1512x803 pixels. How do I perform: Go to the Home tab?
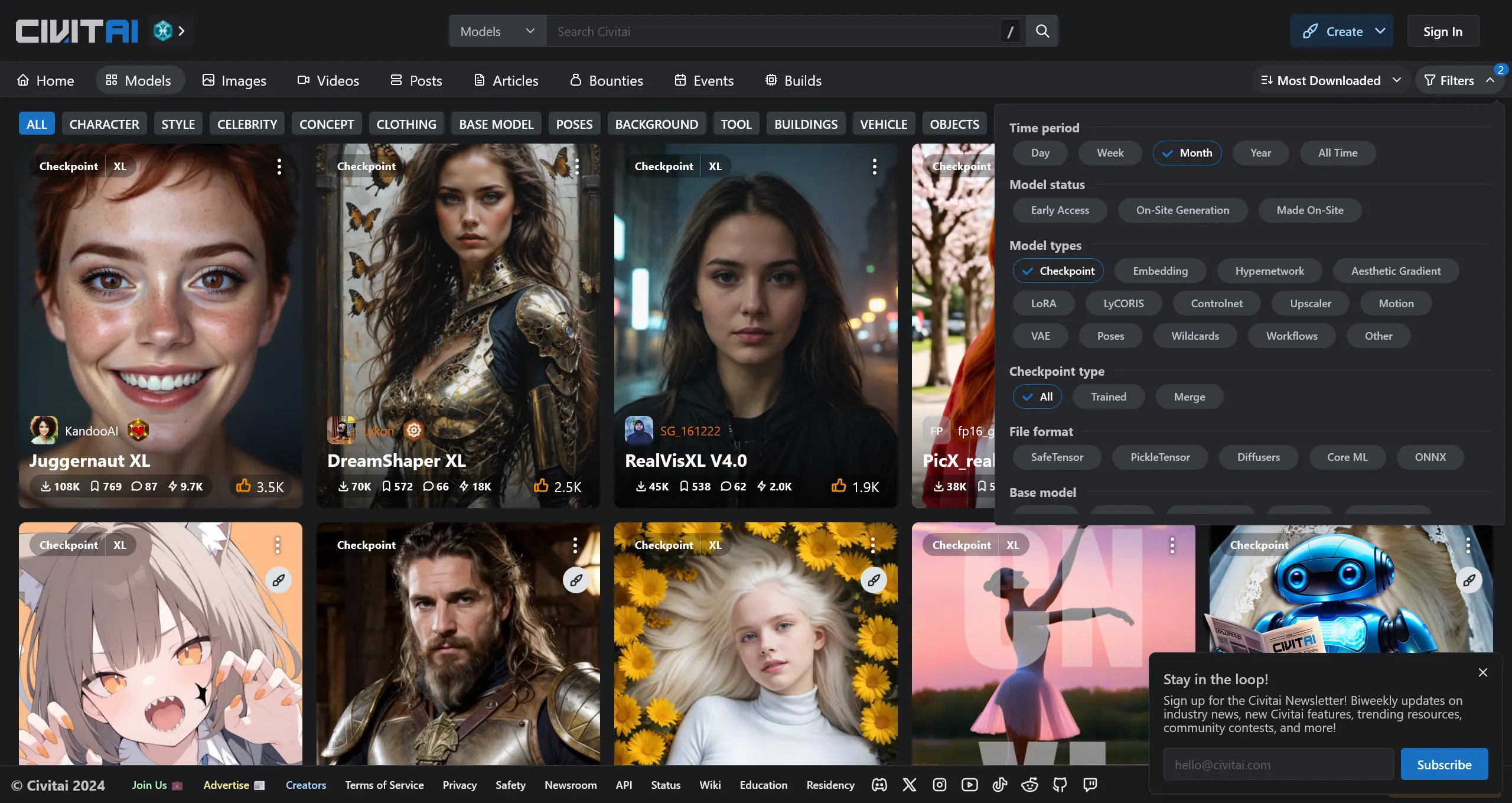tap(45, 80)
